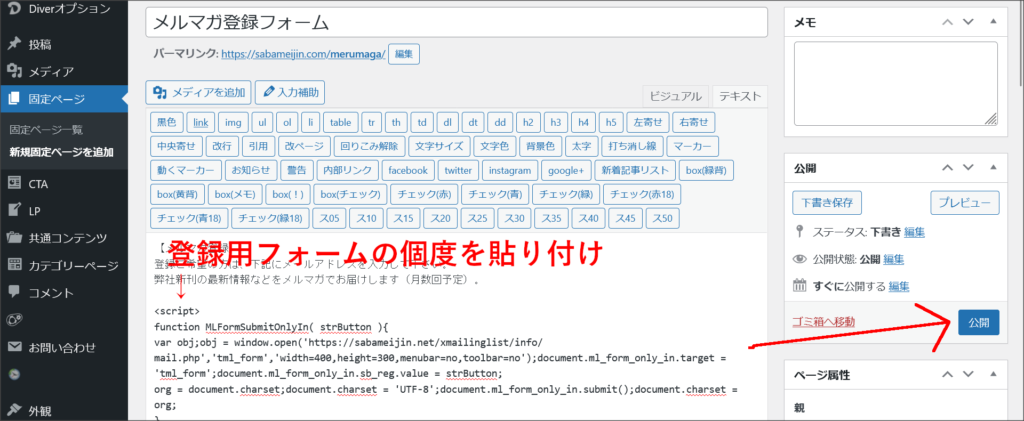1024x421 pixels.
Task: Click inside the メモ textarea
Action: pyautogui.click(x=895, y=84)
